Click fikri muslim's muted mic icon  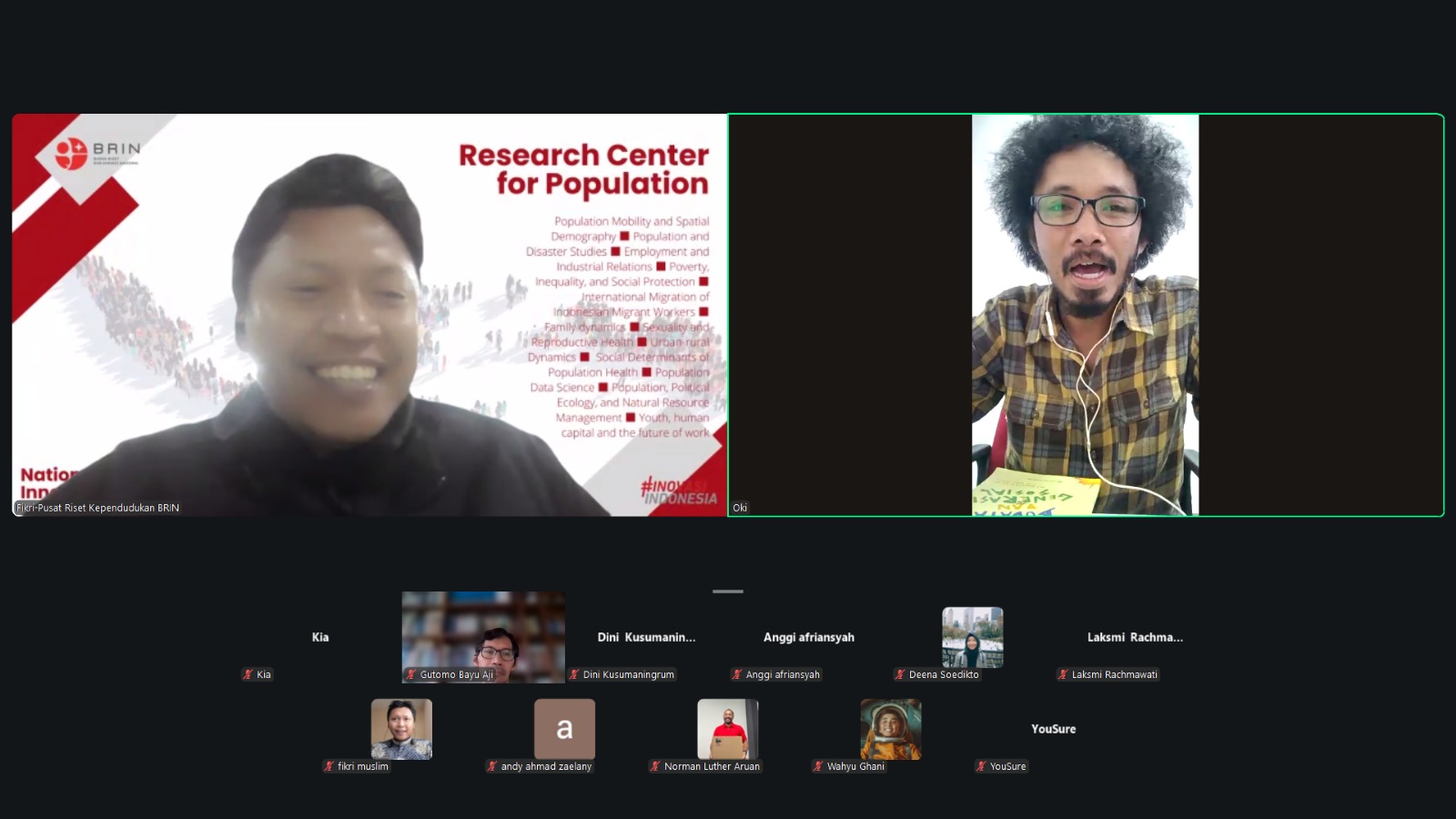coord(329,766)
